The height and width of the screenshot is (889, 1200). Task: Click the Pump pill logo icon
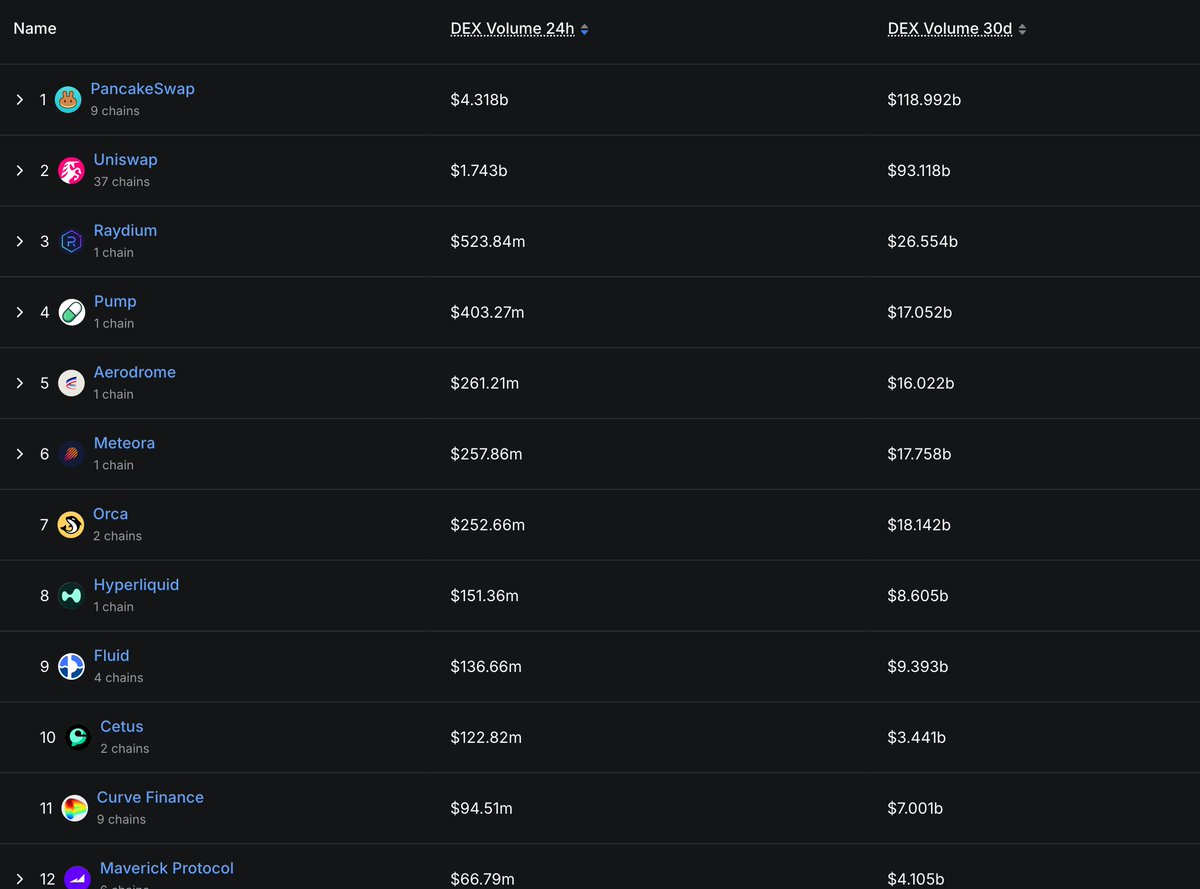pos(71,313)
